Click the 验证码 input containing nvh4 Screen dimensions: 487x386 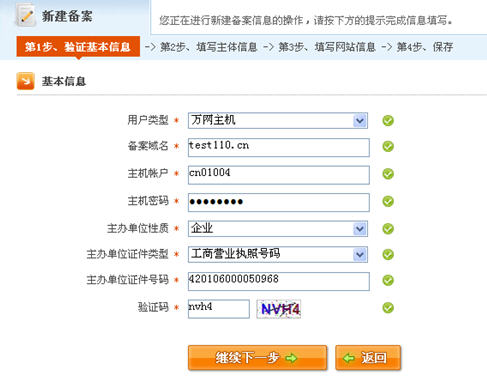point(219,309)
